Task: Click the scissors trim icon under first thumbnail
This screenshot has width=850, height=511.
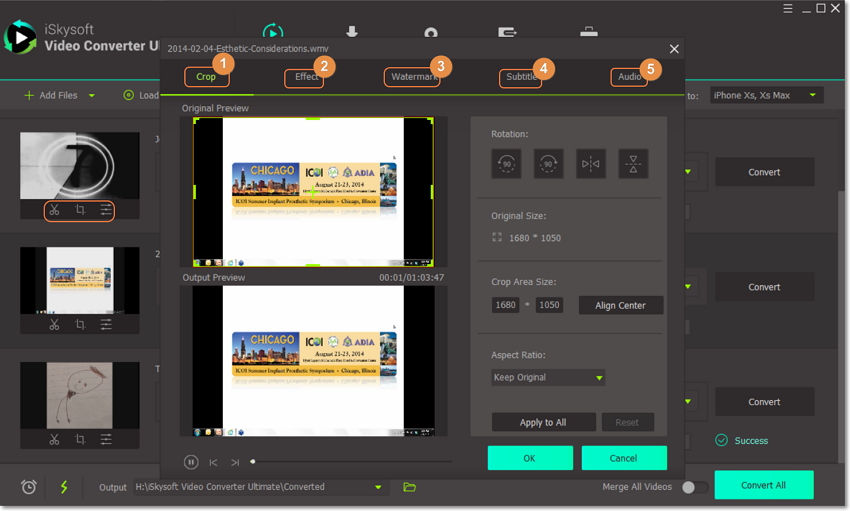Action: [x=54, y=210]
